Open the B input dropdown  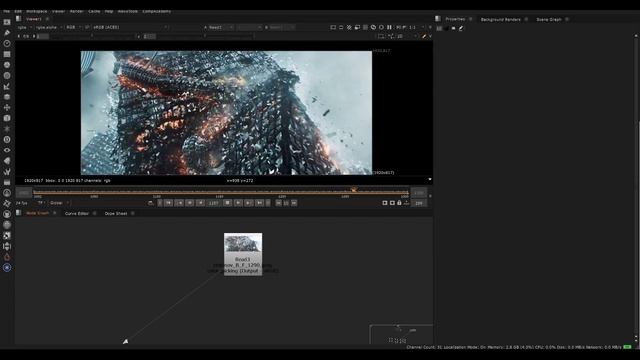click(282, 27)
